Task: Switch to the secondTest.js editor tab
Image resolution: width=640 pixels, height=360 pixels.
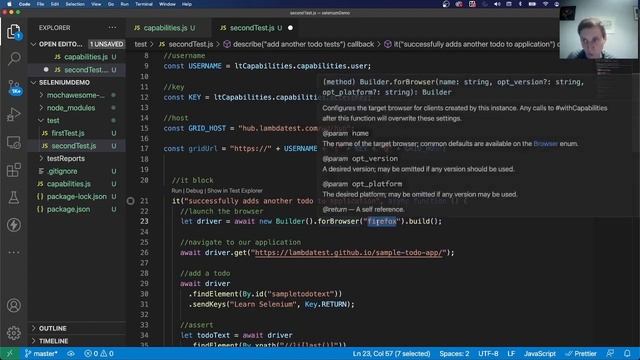Action: (x=251, y=28)
